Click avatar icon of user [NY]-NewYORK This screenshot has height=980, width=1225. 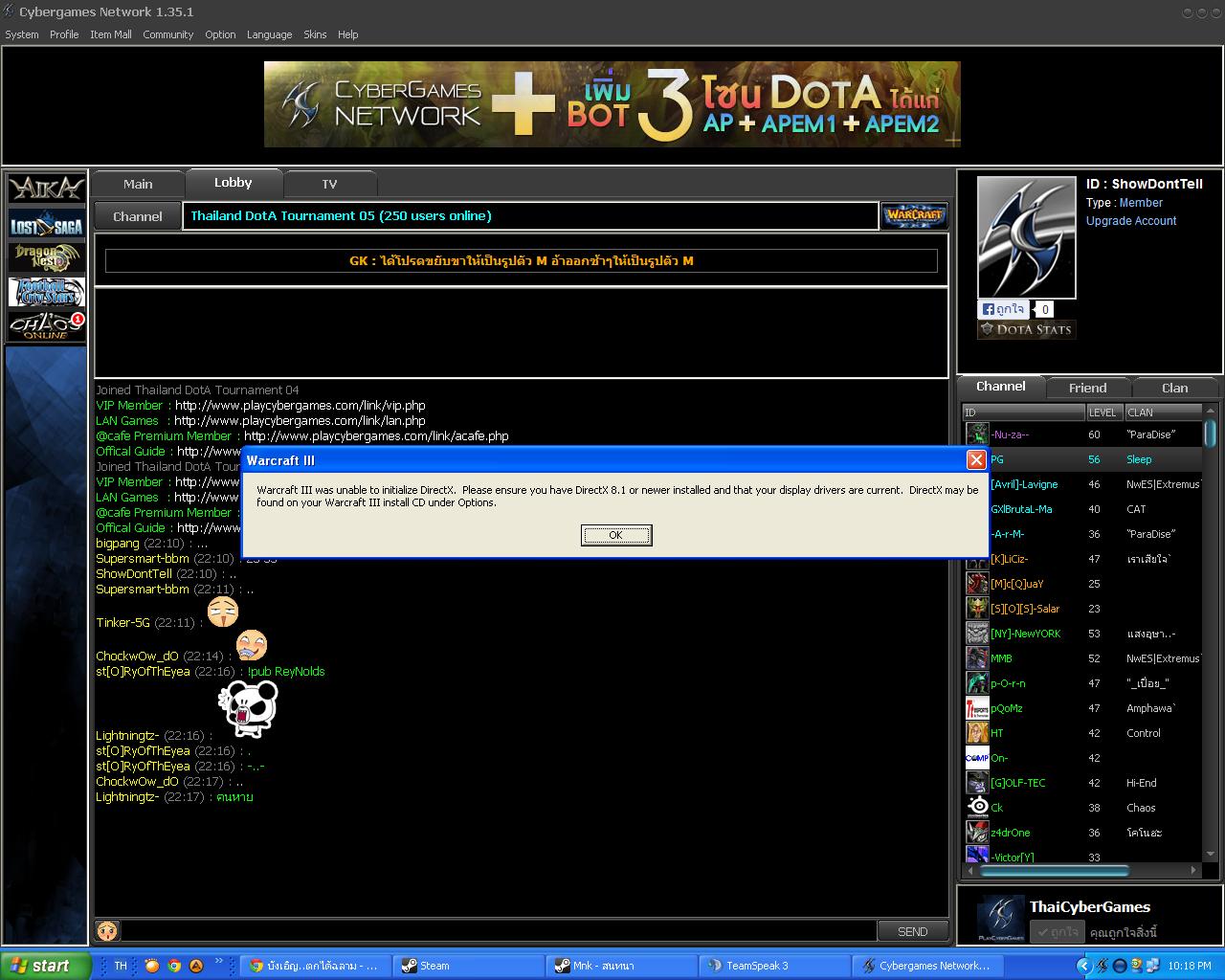pos(977,634)
